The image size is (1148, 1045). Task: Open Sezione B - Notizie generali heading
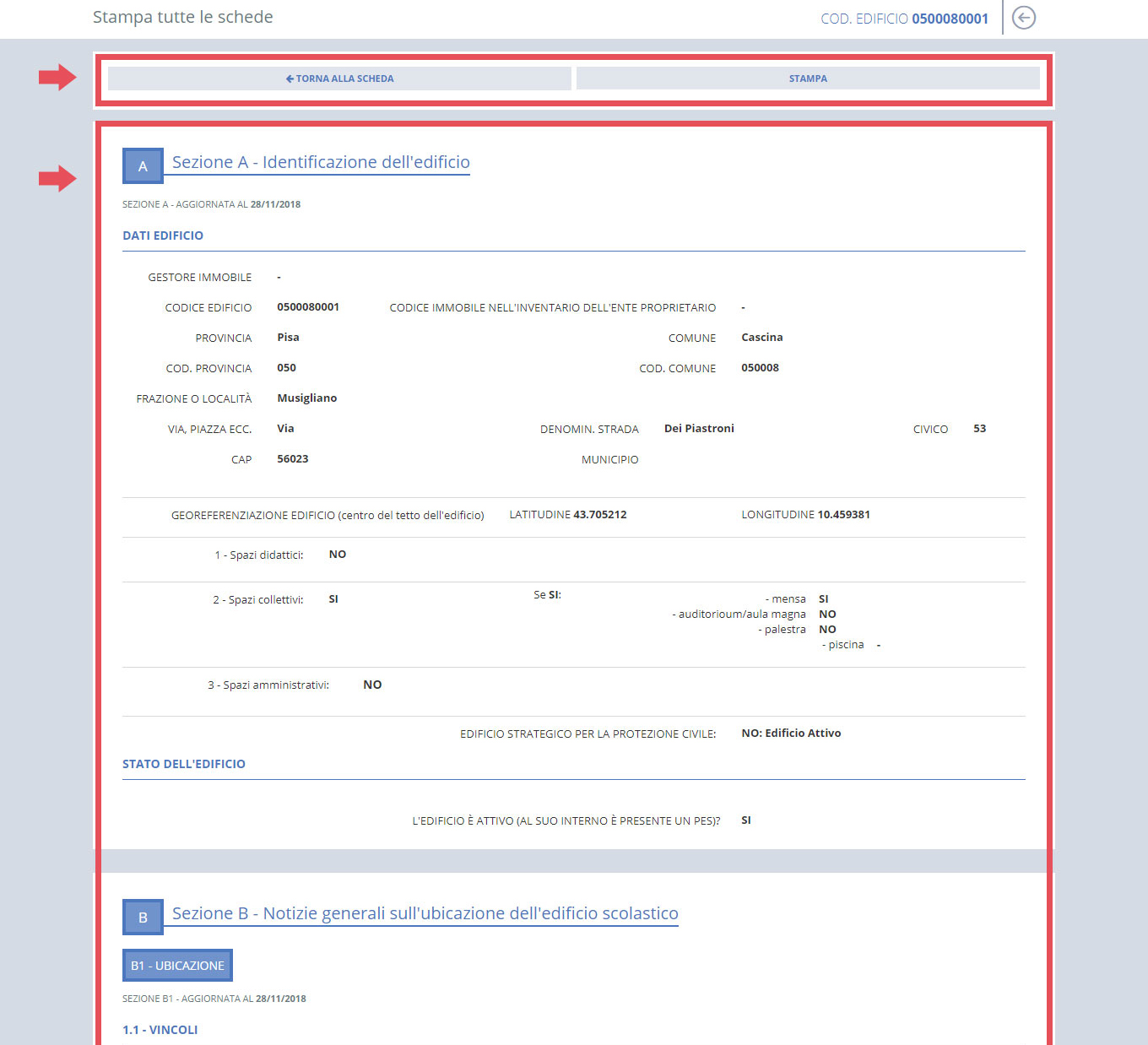click(425, 913)
